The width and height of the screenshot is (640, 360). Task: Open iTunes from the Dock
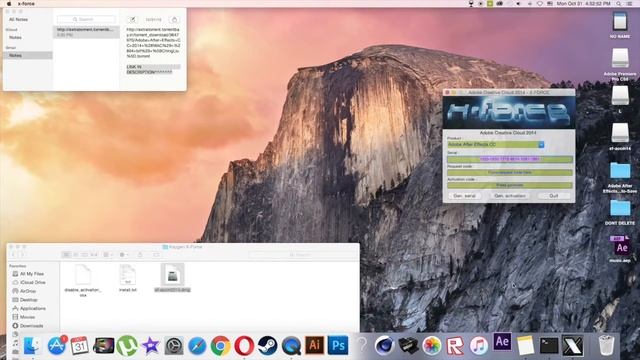click(478, 346)
